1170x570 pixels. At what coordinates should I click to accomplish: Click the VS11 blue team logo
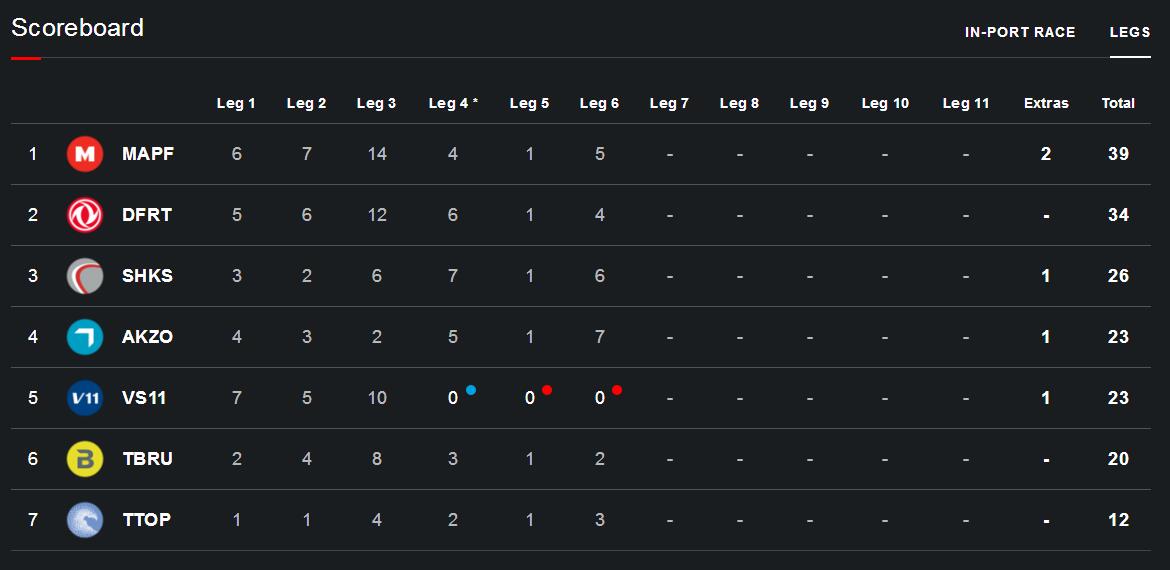tap(85, 398)
